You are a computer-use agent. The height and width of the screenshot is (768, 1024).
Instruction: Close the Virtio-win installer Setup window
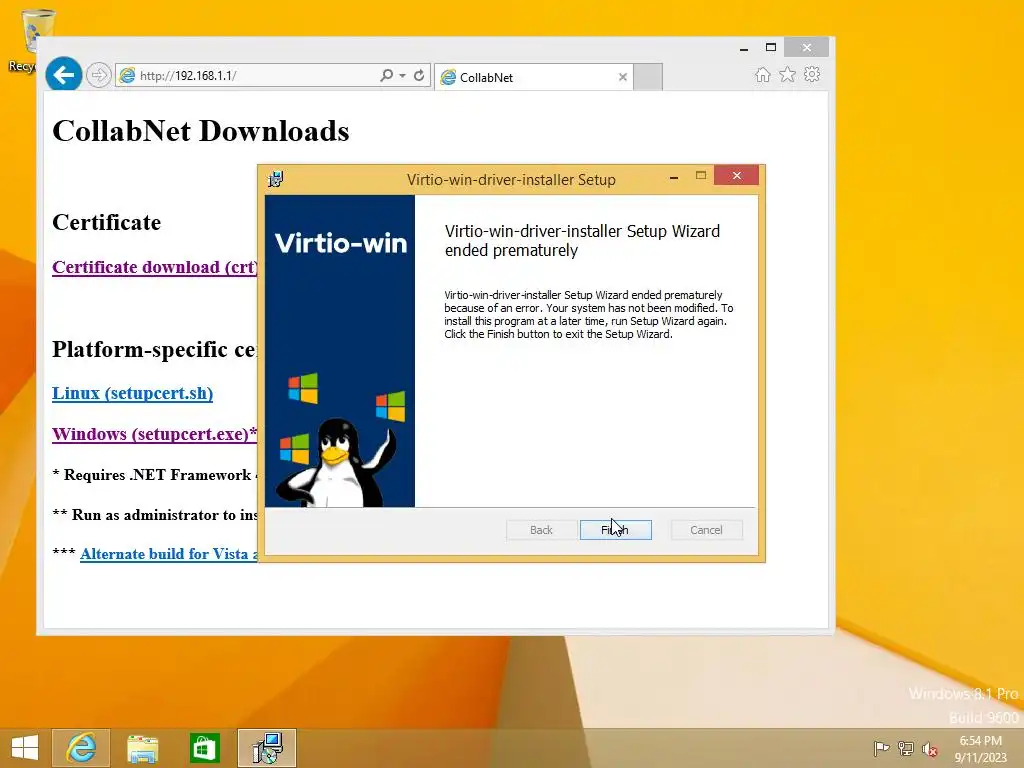[737, 176]
